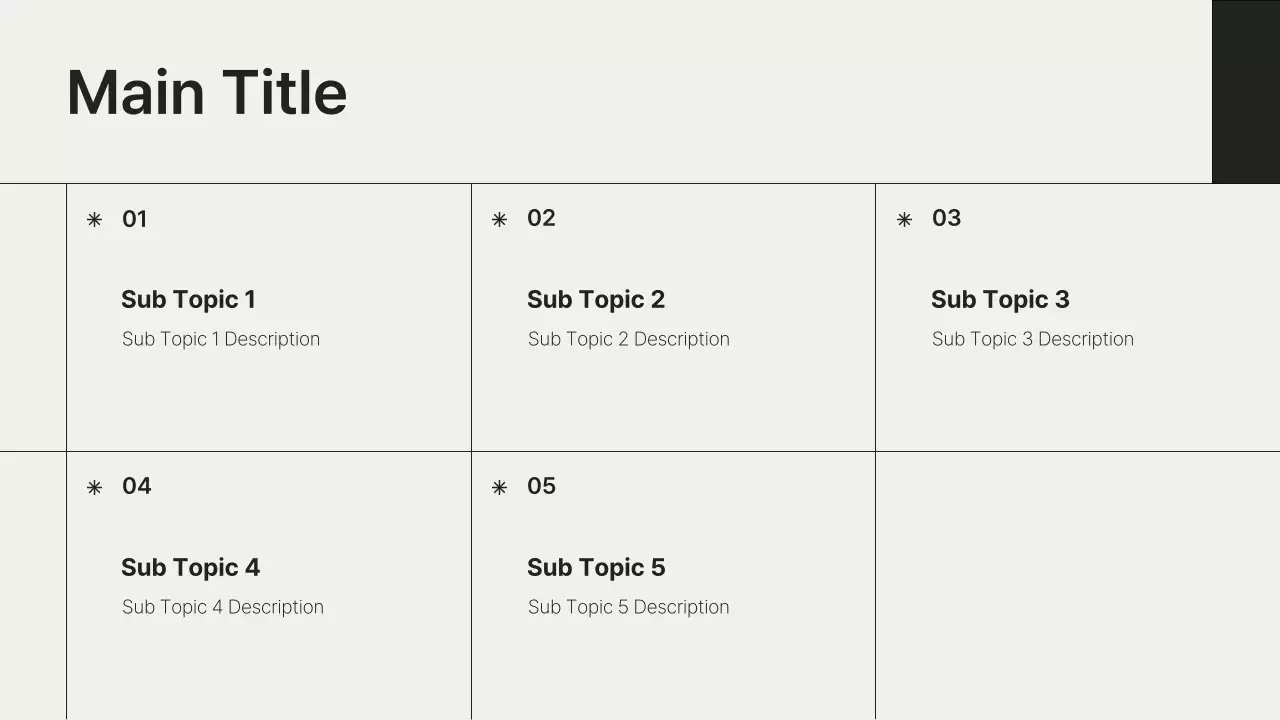Click the asterisk bullet next to 05
Viewport: 1280px width, 720px height.
[x=499, y=488]
